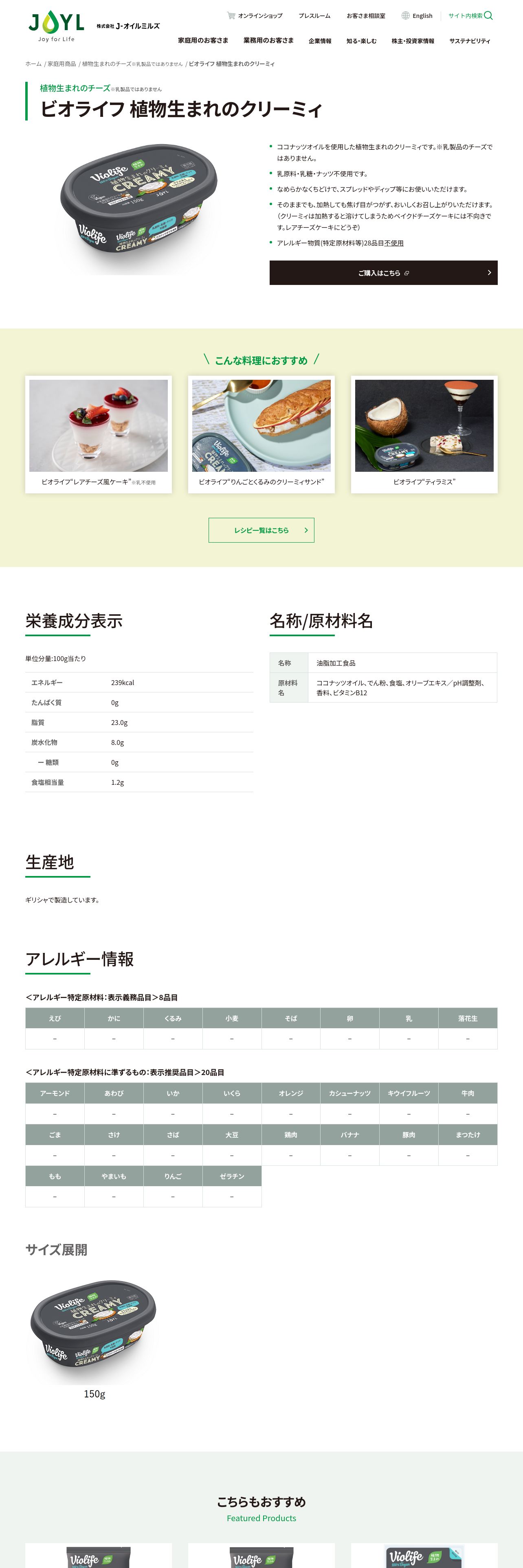Open the ティラミス recipe photo
This screenshot has width=523, height=1568.
(424, 425)
